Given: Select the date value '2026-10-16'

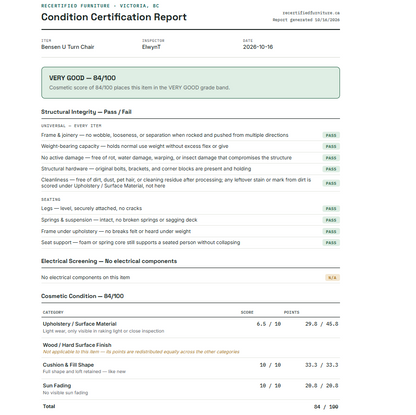Looking at the screenshot, I should pos(258,47).
